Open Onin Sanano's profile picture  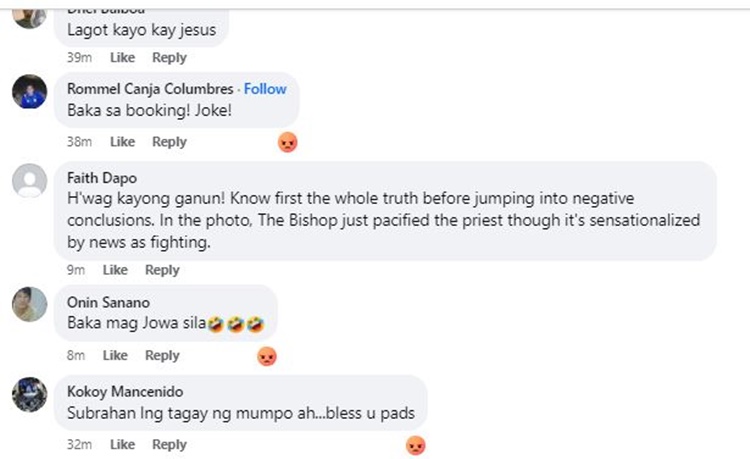tap(30, 304)
